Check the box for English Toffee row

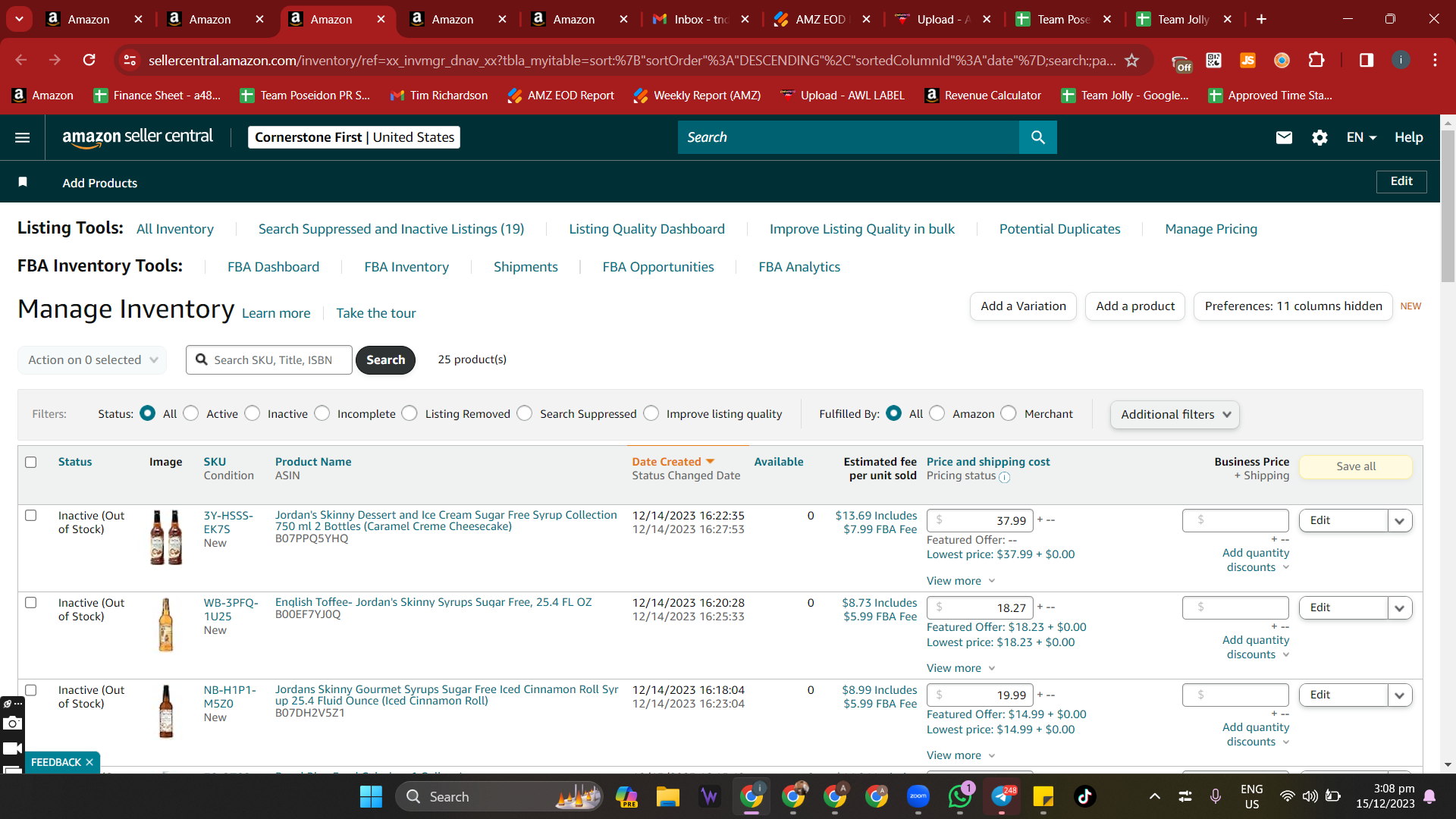coord(31,603)
